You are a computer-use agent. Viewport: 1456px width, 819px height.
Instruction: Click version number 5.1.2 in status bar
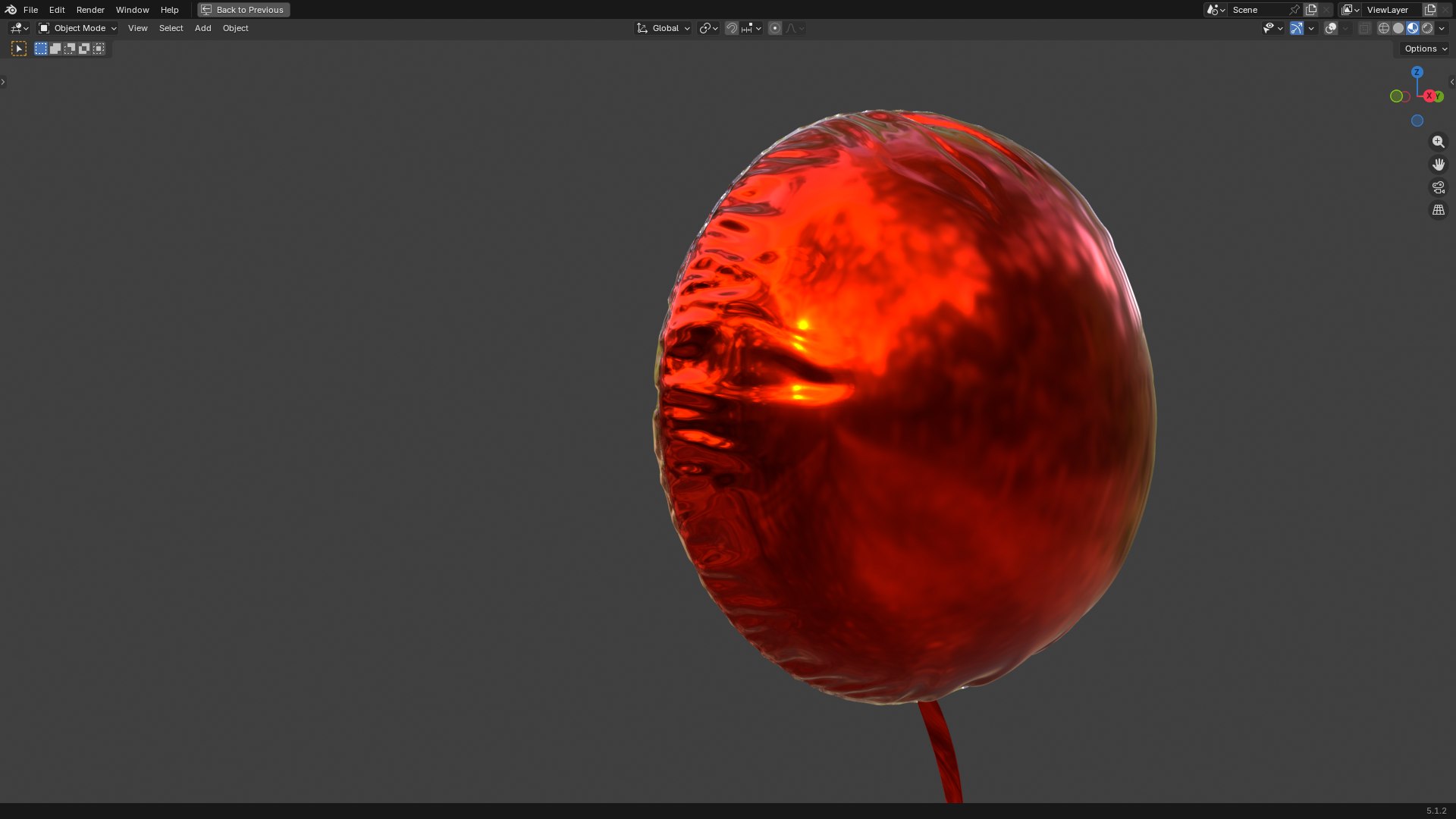pyautogui.click(x=1436, y=811)
